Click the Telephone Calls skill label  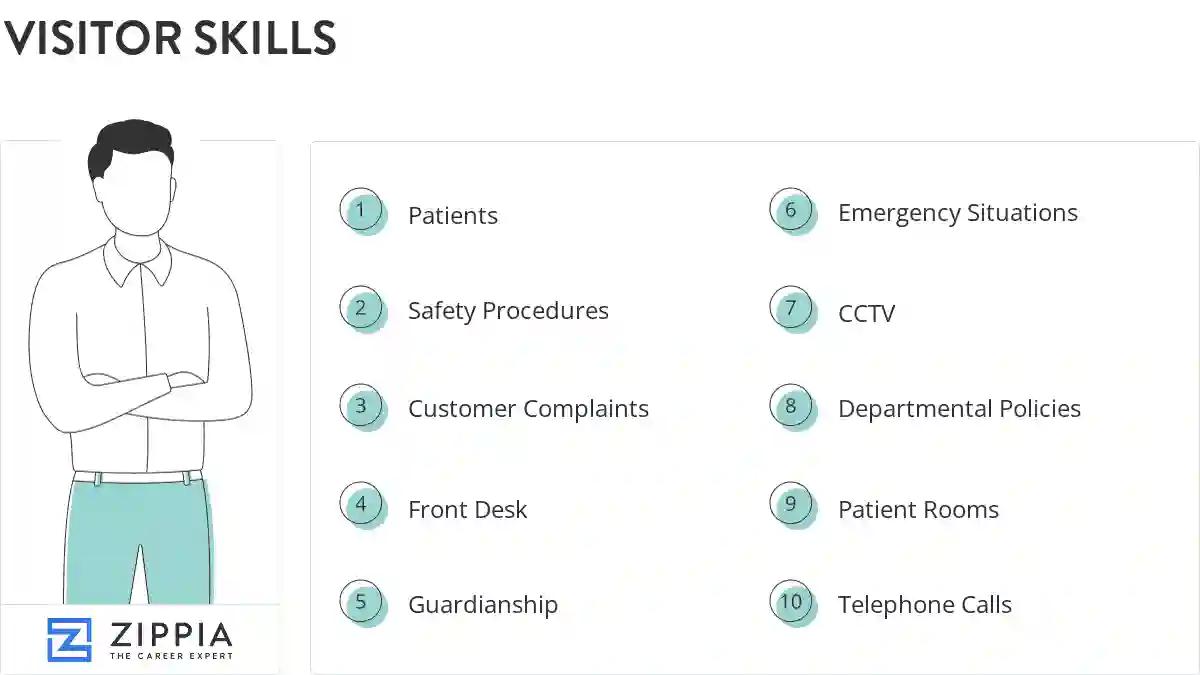[x=924, y=605]
